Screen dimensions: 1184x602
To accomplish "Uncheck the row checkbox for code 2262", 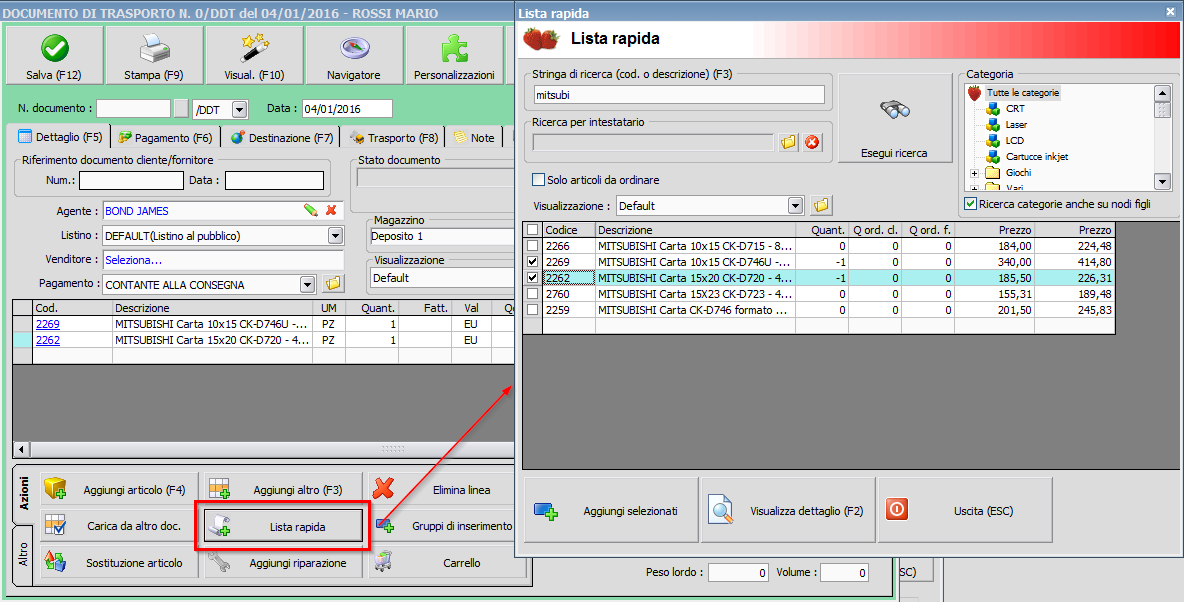I will (x=533, y=278).
